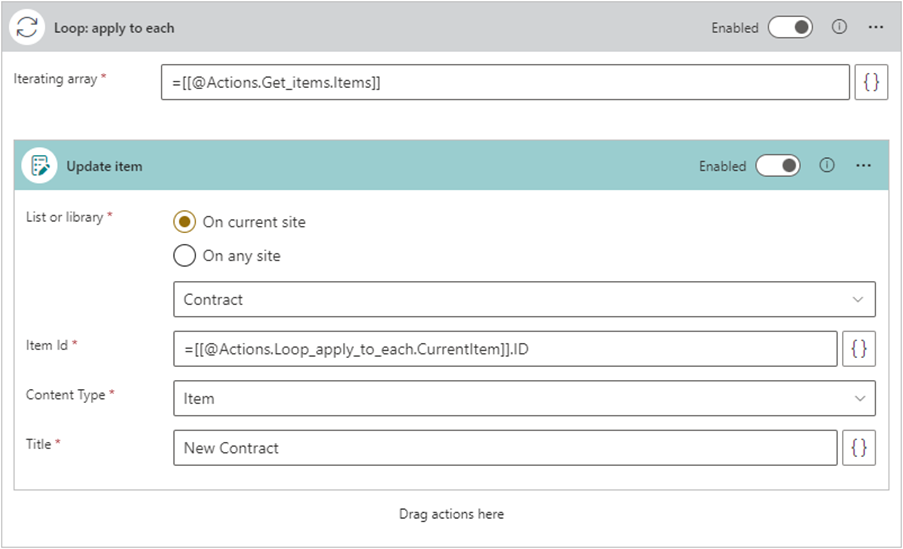Image resolution: width=903 pixels, height=549 pixels.
Task: Open expression editor for Iterating array
Action: click(871, 83)
